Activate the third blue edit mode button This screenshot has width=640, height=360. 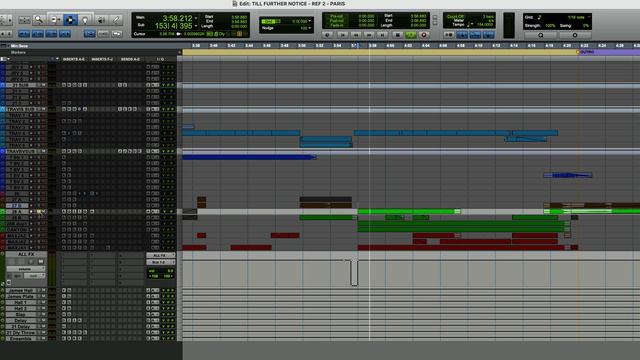coord(51,34)
